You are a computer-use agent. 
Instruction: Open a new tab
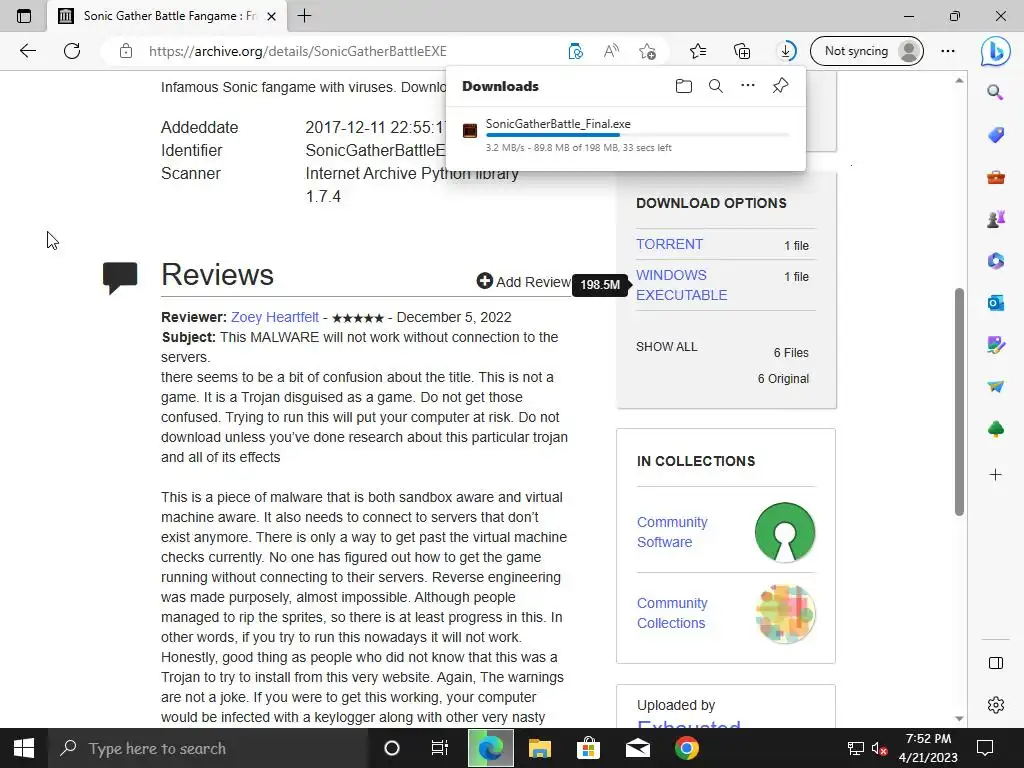pos(304,16)
